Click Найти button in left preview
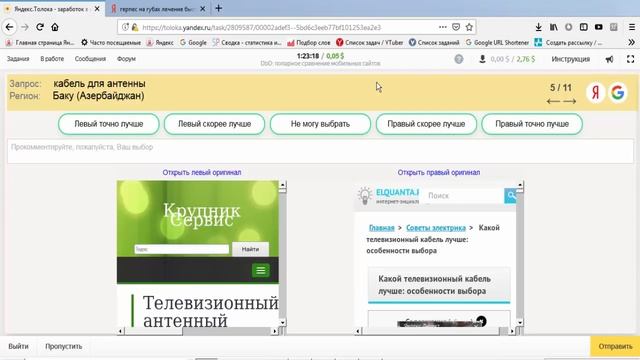Screen dimensions: 640x360 point(250,249)
